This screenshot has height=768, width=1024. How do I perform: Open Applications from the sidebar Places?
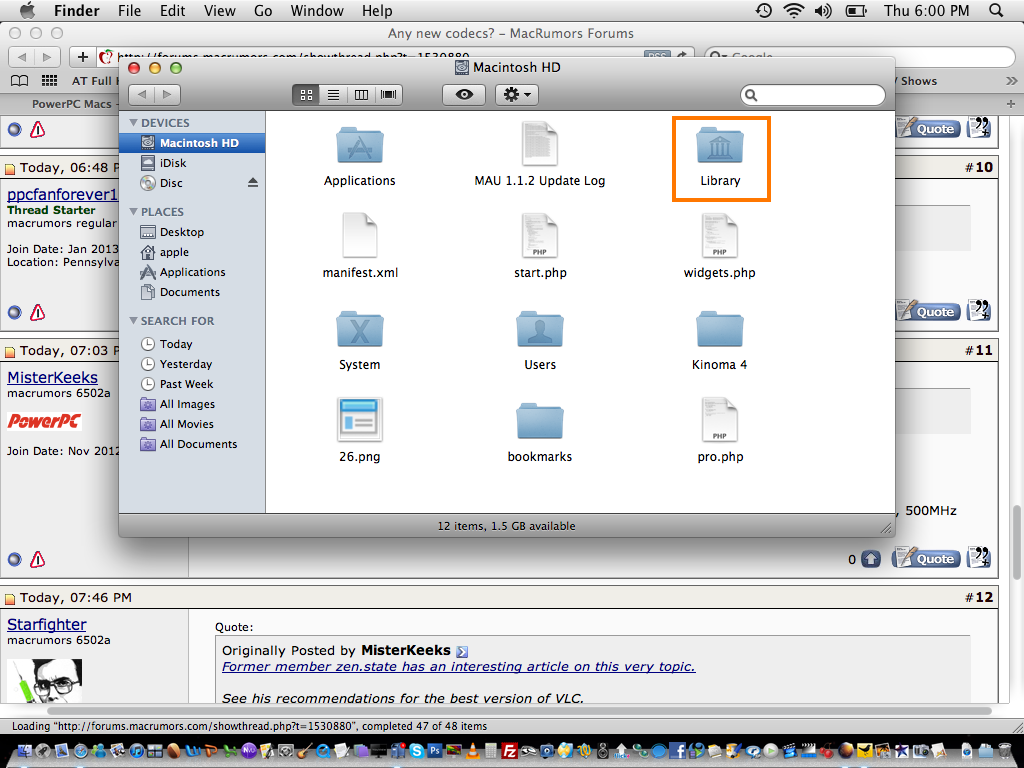tap(192, 272)
